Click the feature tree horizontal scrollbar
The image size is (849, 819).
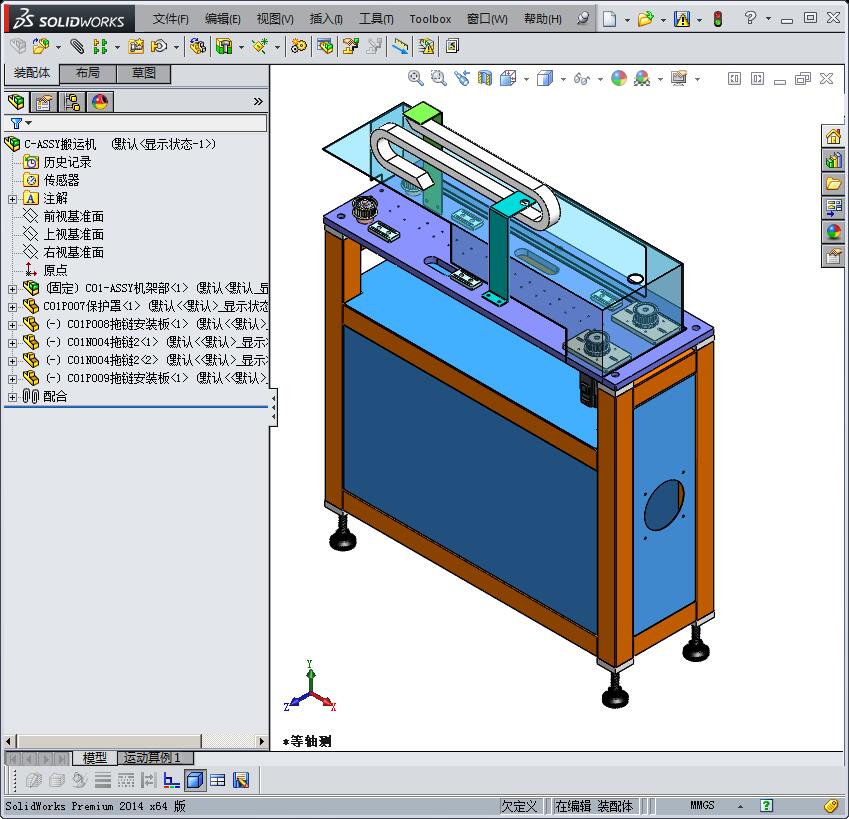(x=109, y=741)
